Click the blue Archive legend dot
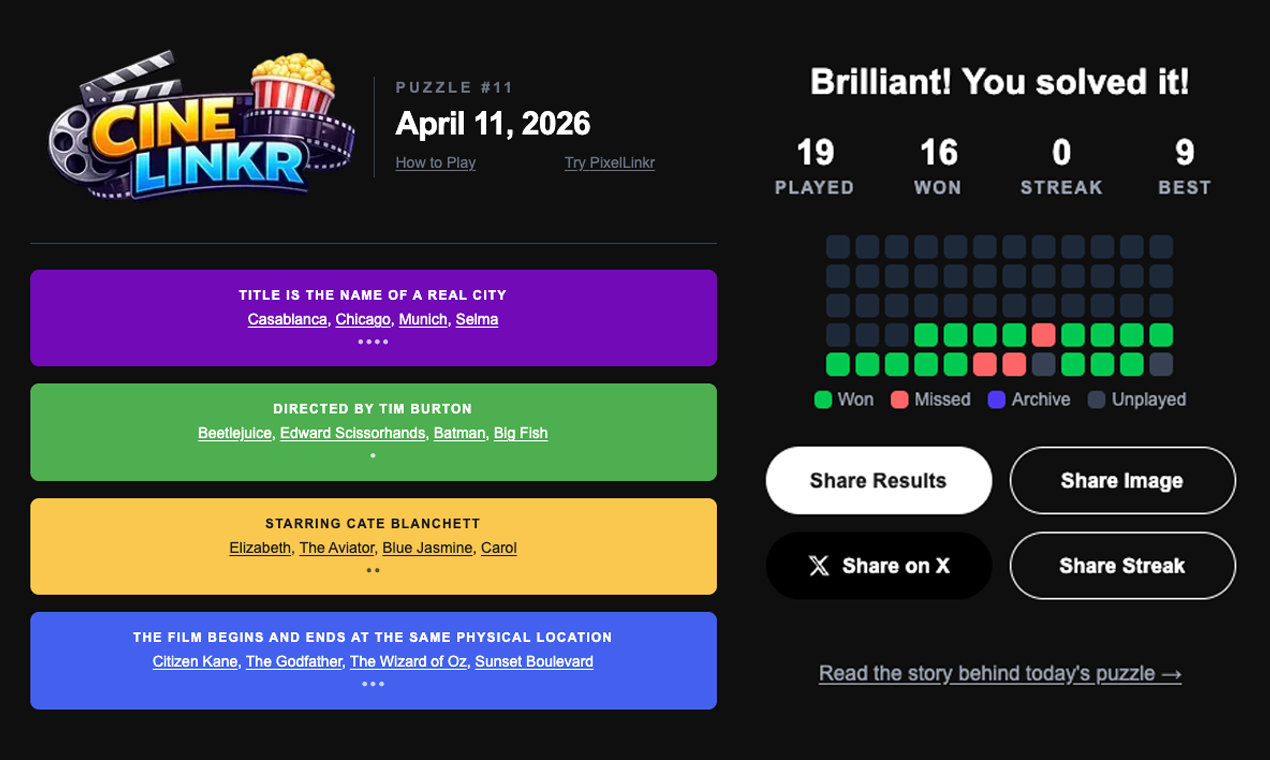The height and width of the screenshot is (760, 1270). point(996,400)
